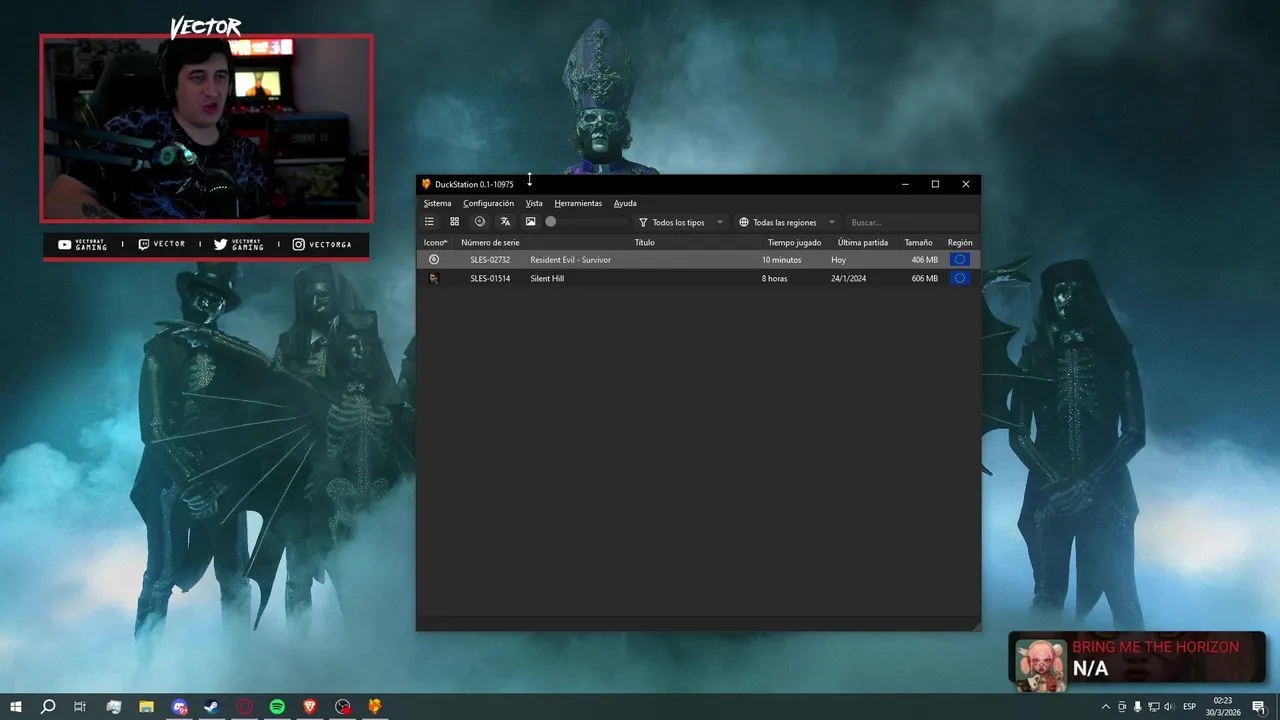Open Windows search from the taskbar
This screenshot has height=720, width=1280.
click(x=48, y=707)
